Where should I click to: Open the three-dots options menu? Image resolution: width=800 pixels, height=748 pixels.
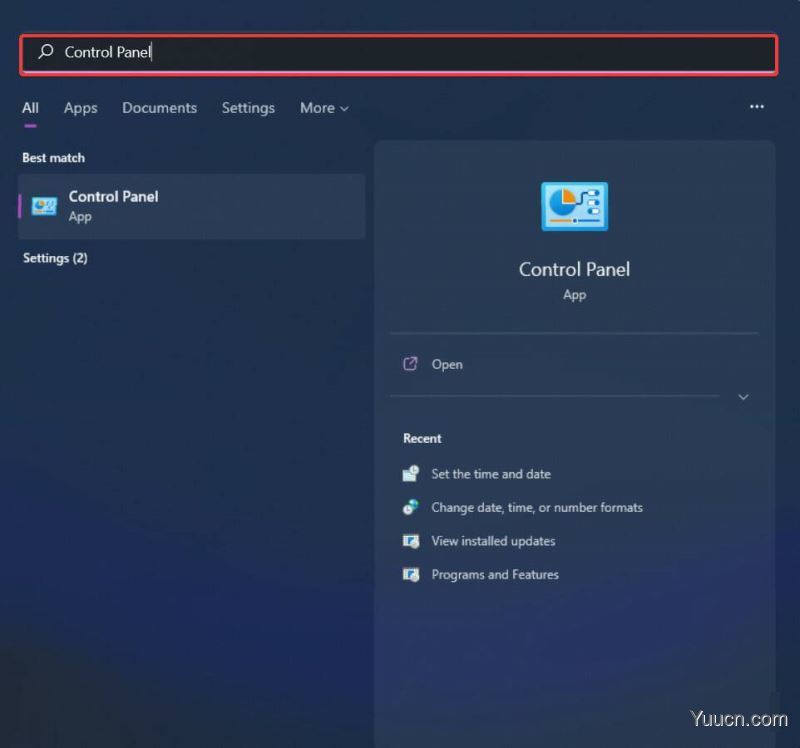pos(757,107)
